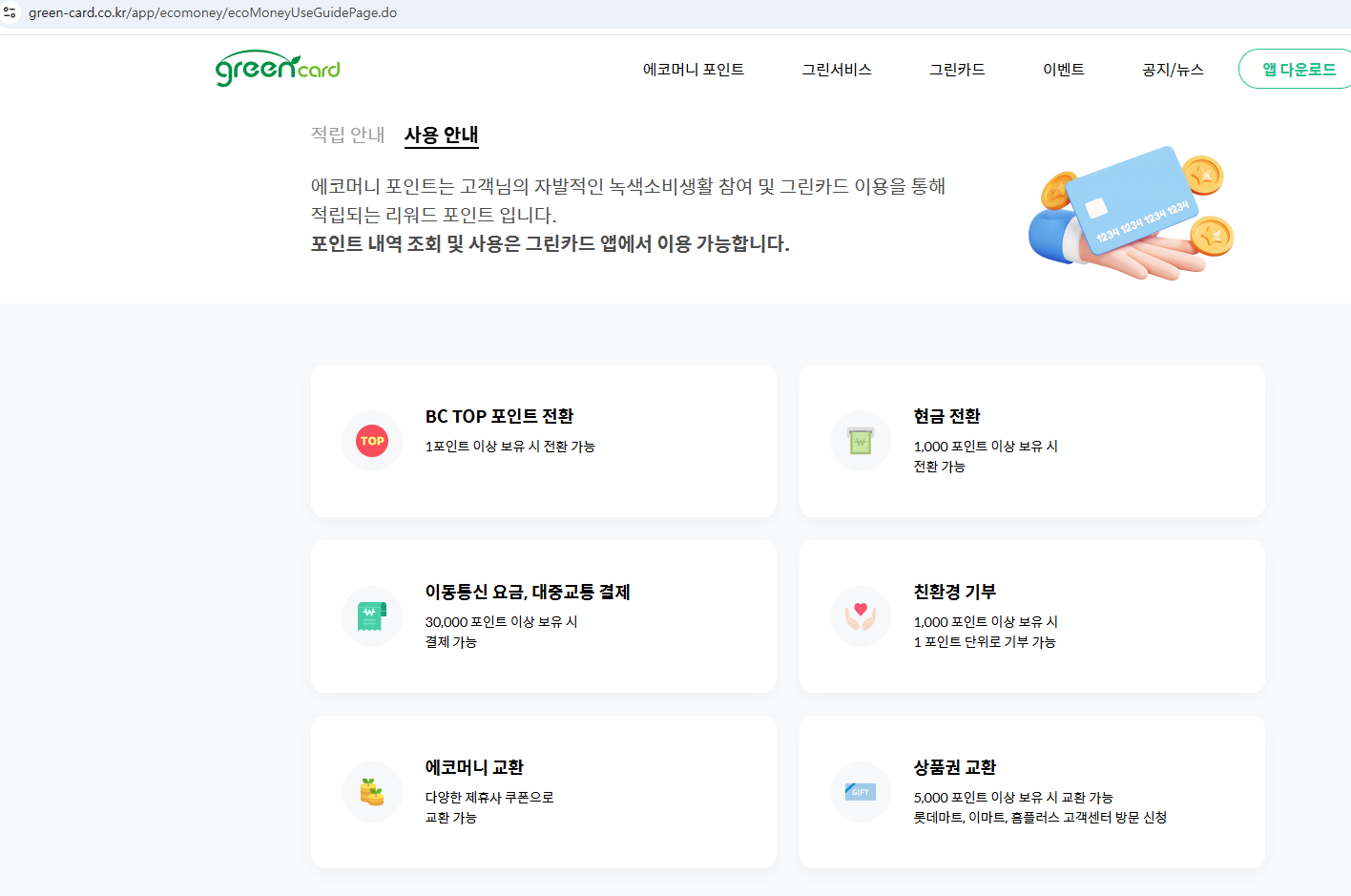Click the Green Card logo
Viewport: 1351px width, 896px height.
[x=277, y=68]
